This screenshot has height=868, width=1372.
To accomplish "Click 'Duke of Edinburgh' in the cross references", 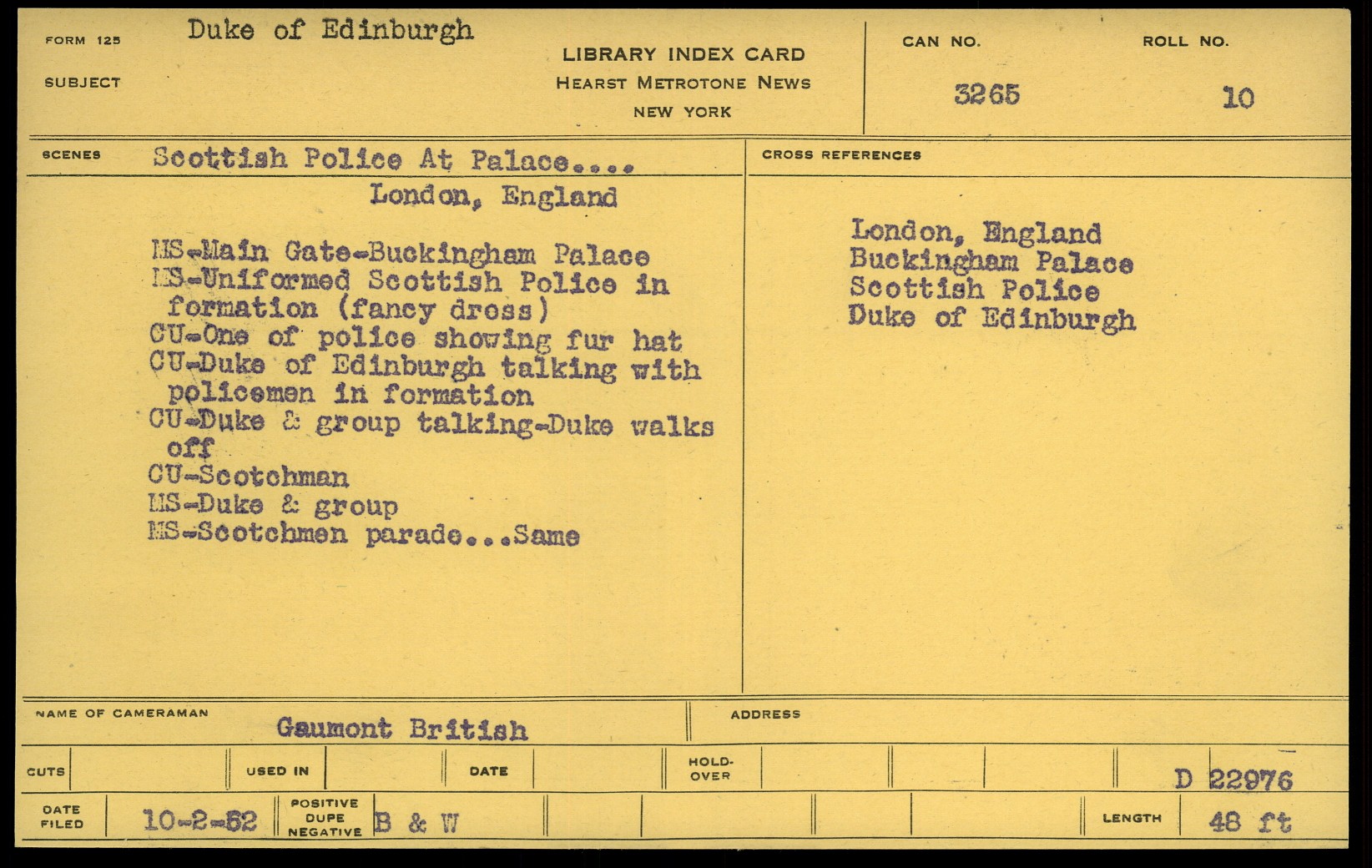I will [x=991, y=319].
